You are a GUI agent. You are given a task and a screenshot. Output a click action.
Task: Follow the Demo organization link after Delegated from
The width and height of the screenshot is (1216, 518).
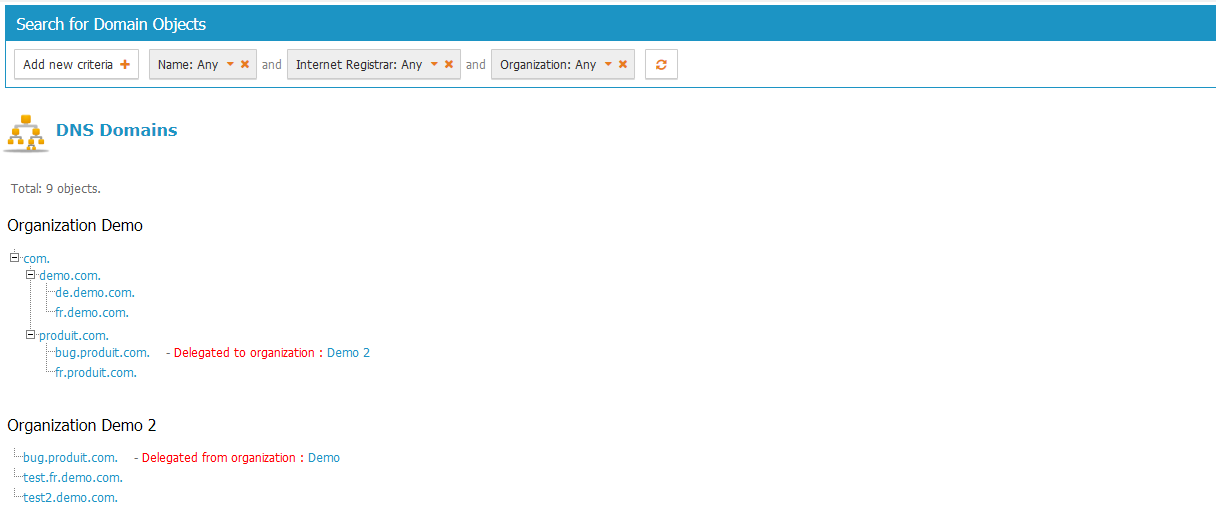pyautogui.click(x=324, y=458)
